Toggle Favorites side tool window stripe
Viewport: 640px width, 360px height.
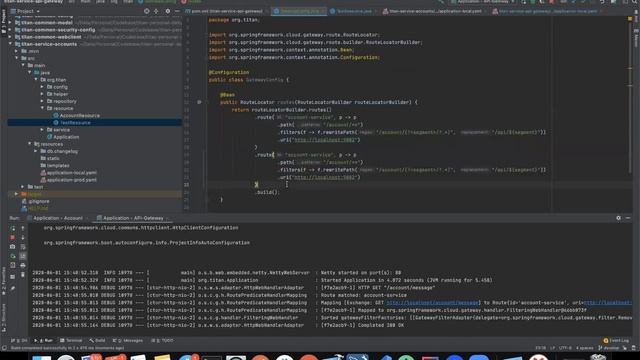coord(3,282)
